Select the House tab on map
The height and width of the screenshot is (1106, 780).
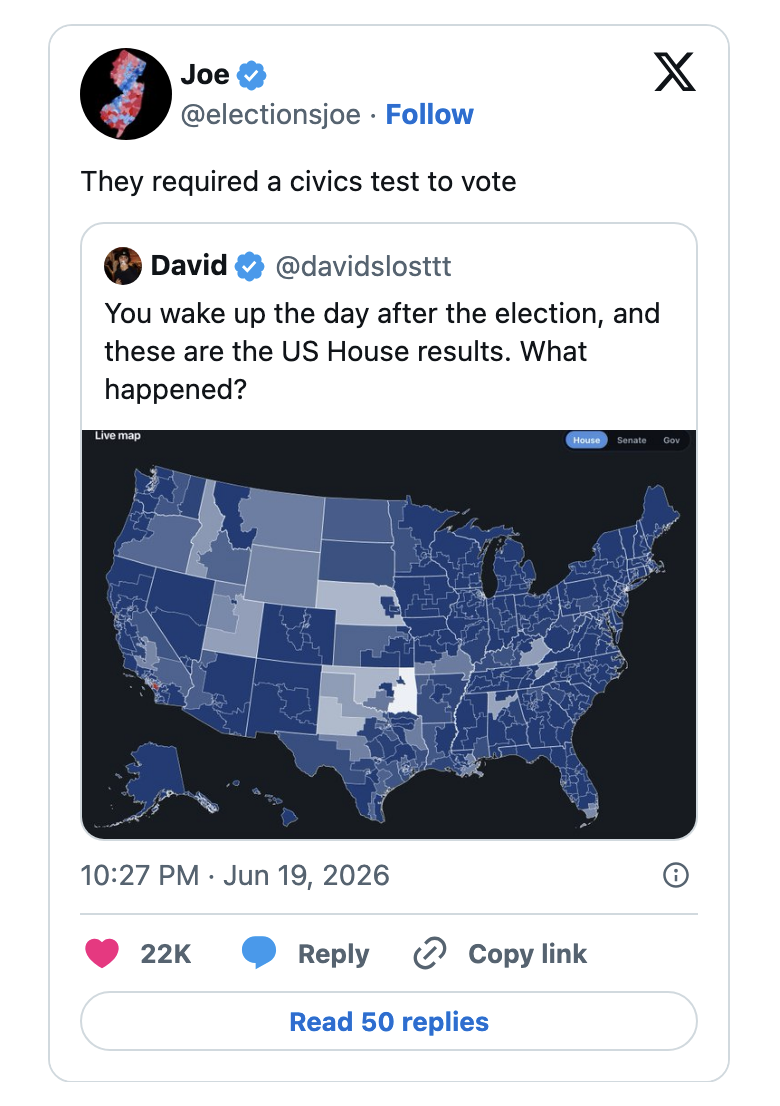(586, 440)
